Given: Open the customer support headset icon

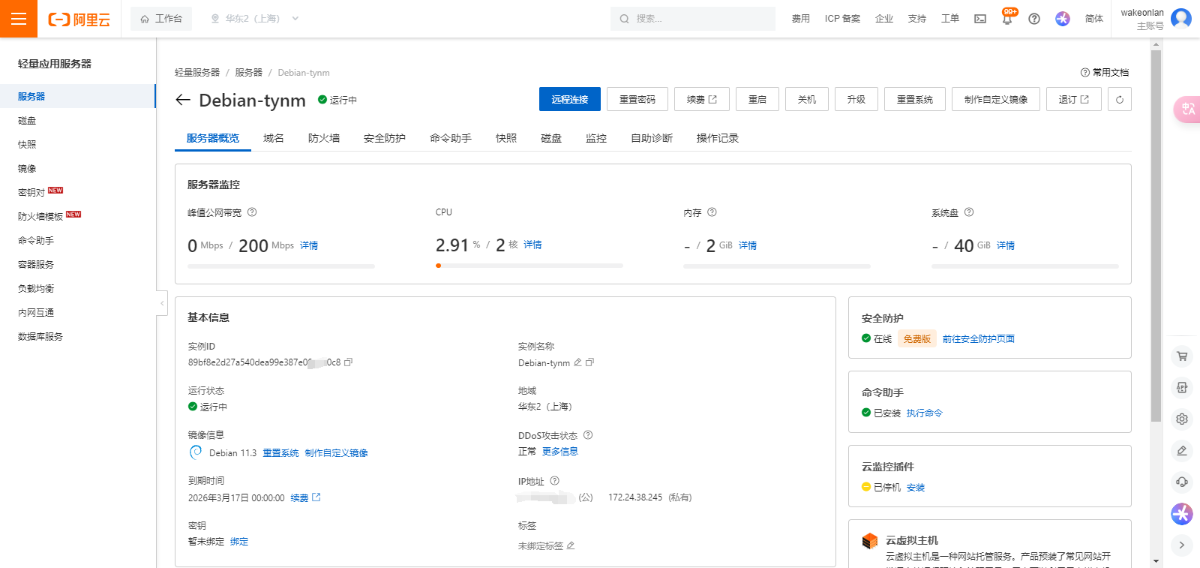Looking at the screenshot, I should click(x=1181, y=482).
